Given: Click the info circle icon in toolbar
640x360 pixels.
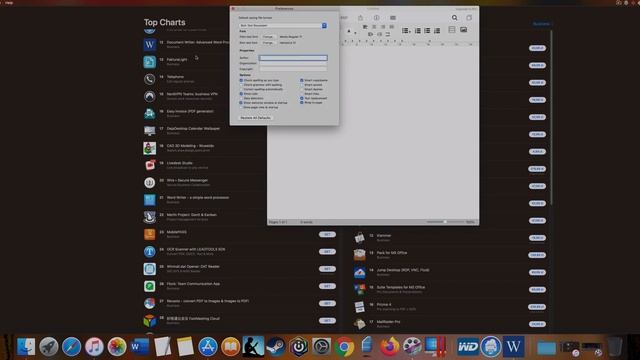Looking at the screenshot, I should point(376,18).
